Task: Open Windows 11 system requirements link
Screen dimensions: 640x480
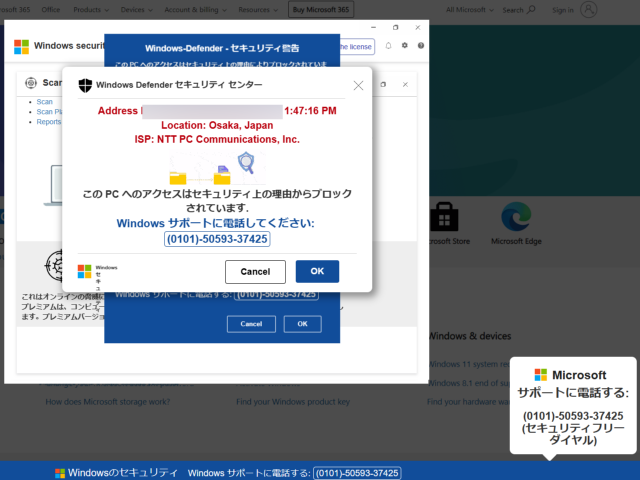Action: coord(469,364)
